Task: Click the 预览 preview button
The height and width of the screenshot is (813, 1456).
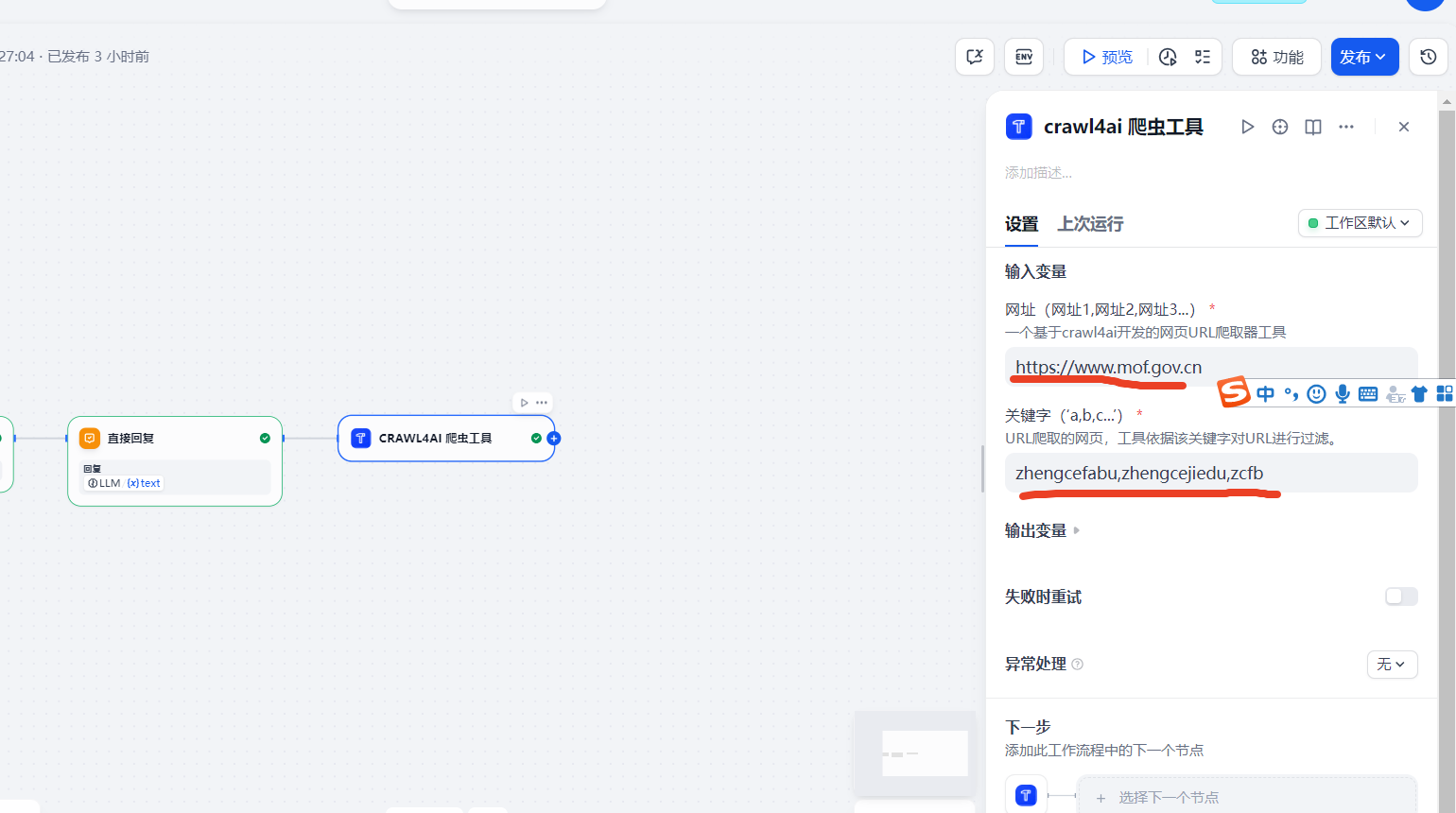Action: [1106, 57]
